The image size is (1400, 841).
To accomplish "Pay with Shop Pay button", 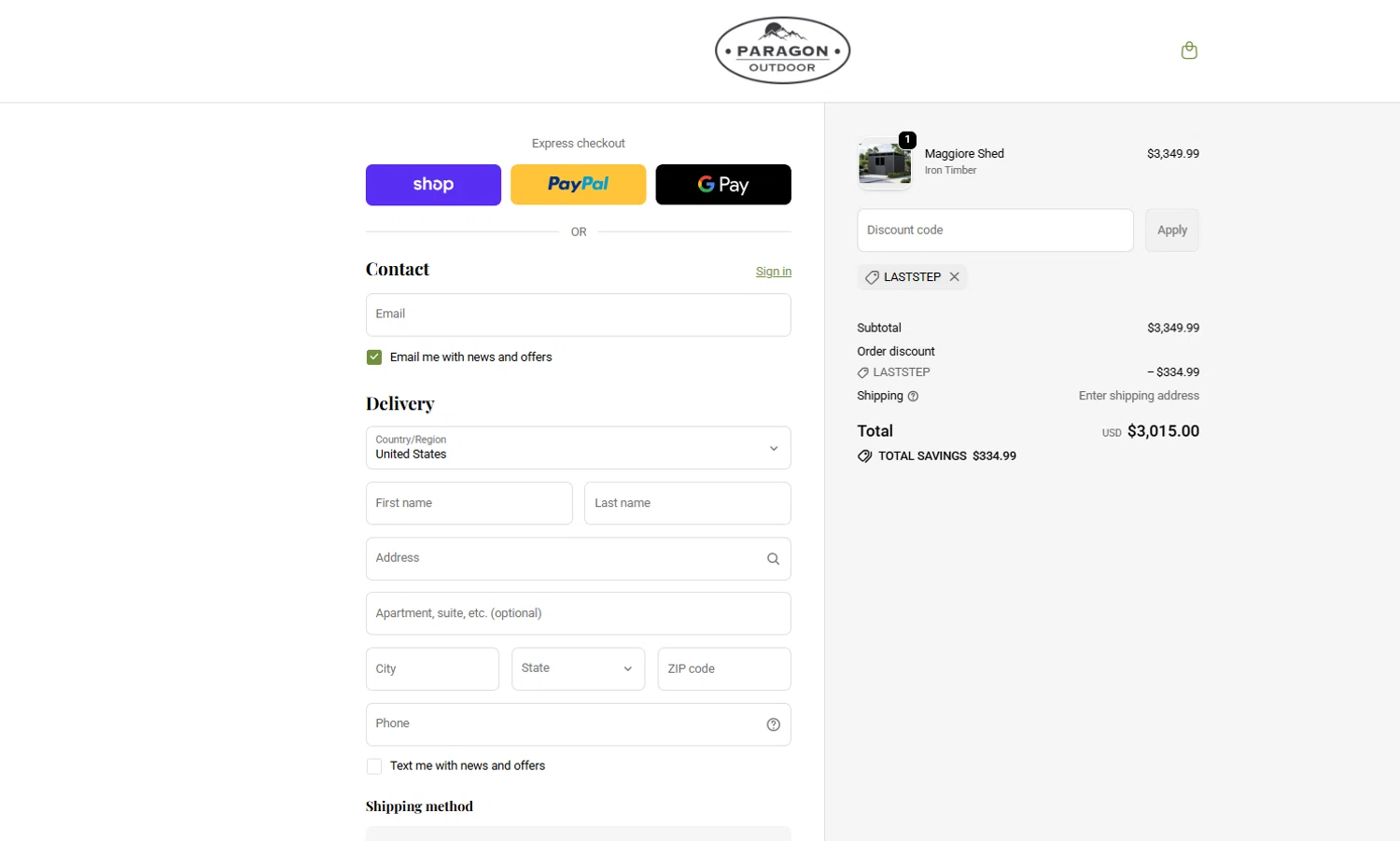I will point(433,185).
